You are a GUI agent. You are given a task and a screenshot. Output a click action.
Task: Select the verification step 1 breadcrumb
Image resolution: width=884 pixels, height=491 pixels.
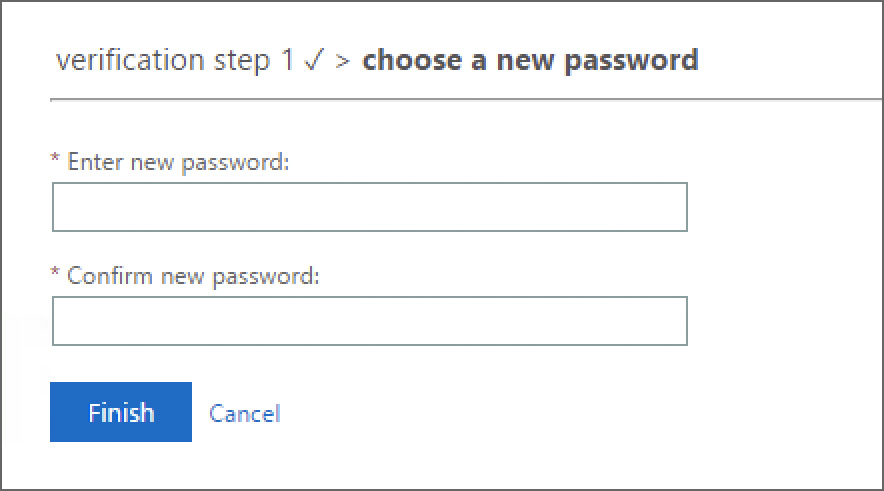click(x=175, y=61)
